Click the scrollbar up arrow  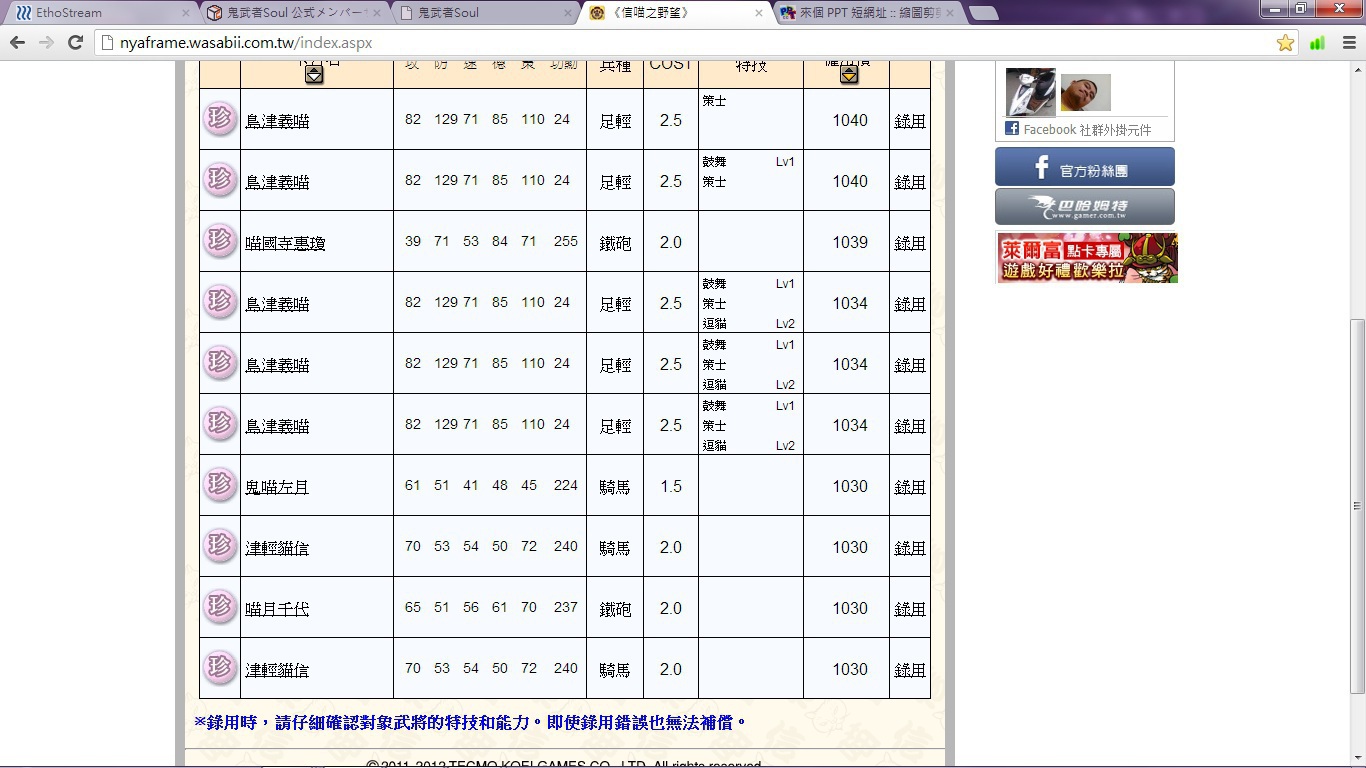pos(1357,68)
